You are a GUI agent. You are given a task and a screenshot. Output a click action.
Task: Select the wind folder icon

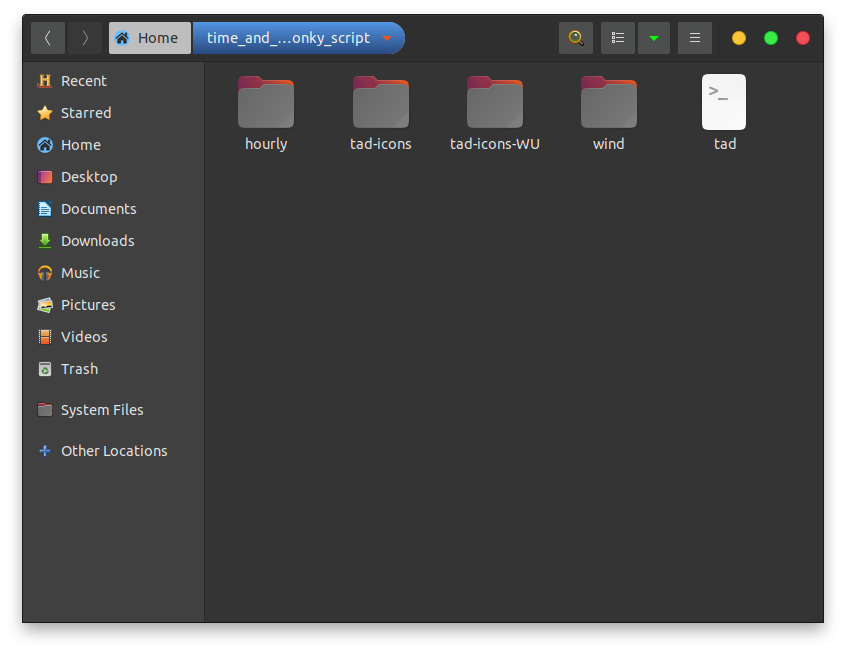(x=609, y=102)
